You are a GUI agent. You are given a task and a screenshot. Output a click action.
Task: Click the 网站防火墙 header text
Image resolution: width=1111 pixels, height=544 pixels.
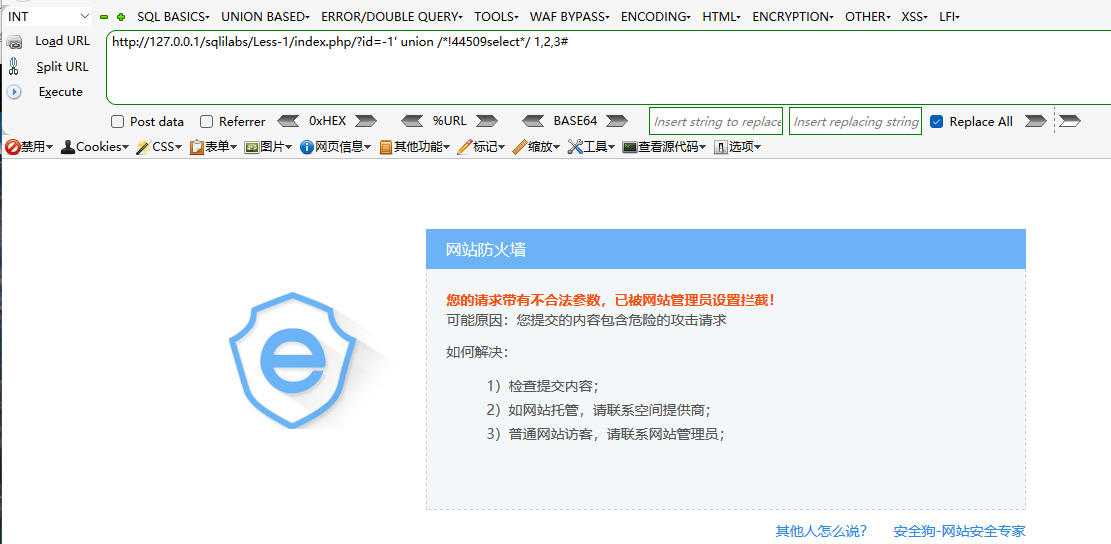tap(486, 249)
